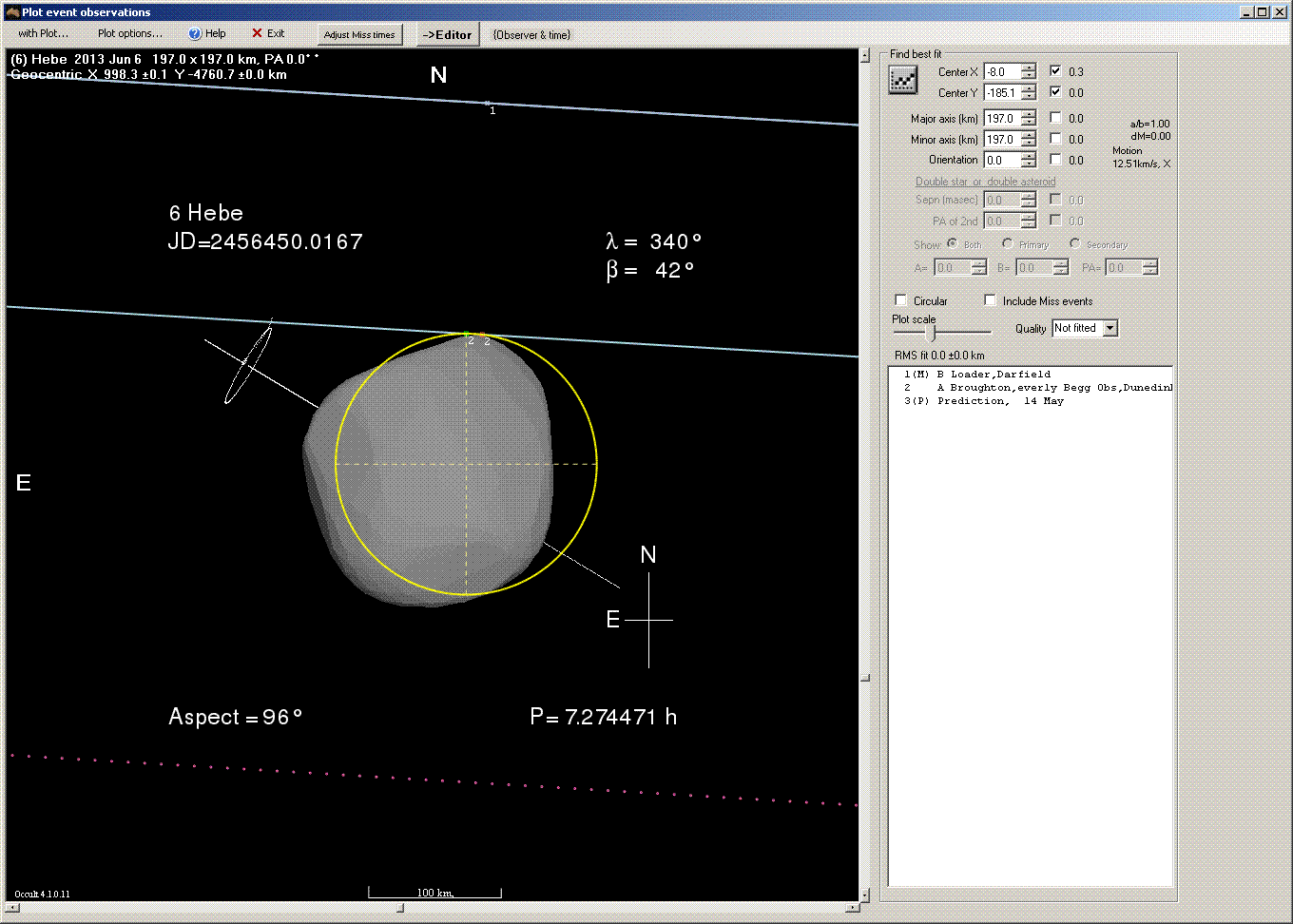Uncheck the Center X fit checkbox
Image resolution: width=1293 pixels, height=924 pixels.
click(1055, 70)
